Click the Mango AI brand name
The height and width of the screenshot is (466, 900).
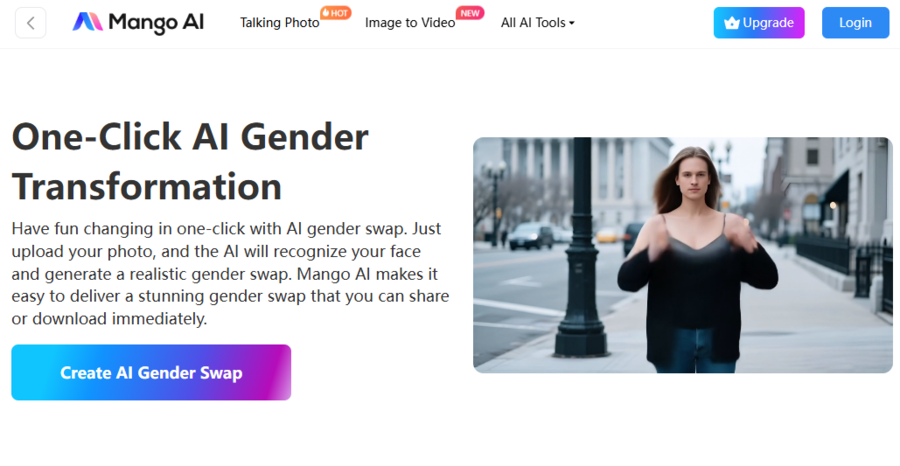[156, 22]
